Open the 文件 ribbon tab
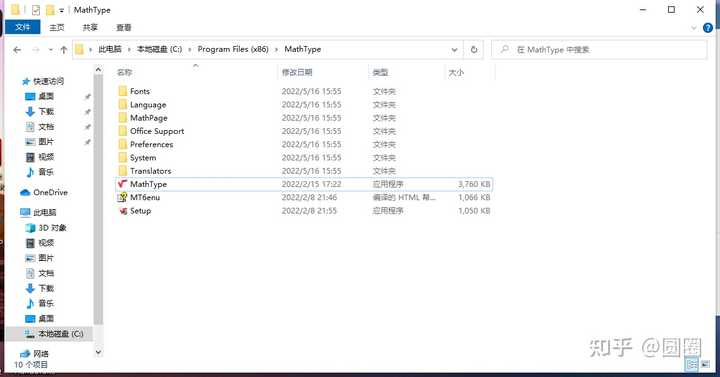This screenshot has height=377, width=720. 22,27
